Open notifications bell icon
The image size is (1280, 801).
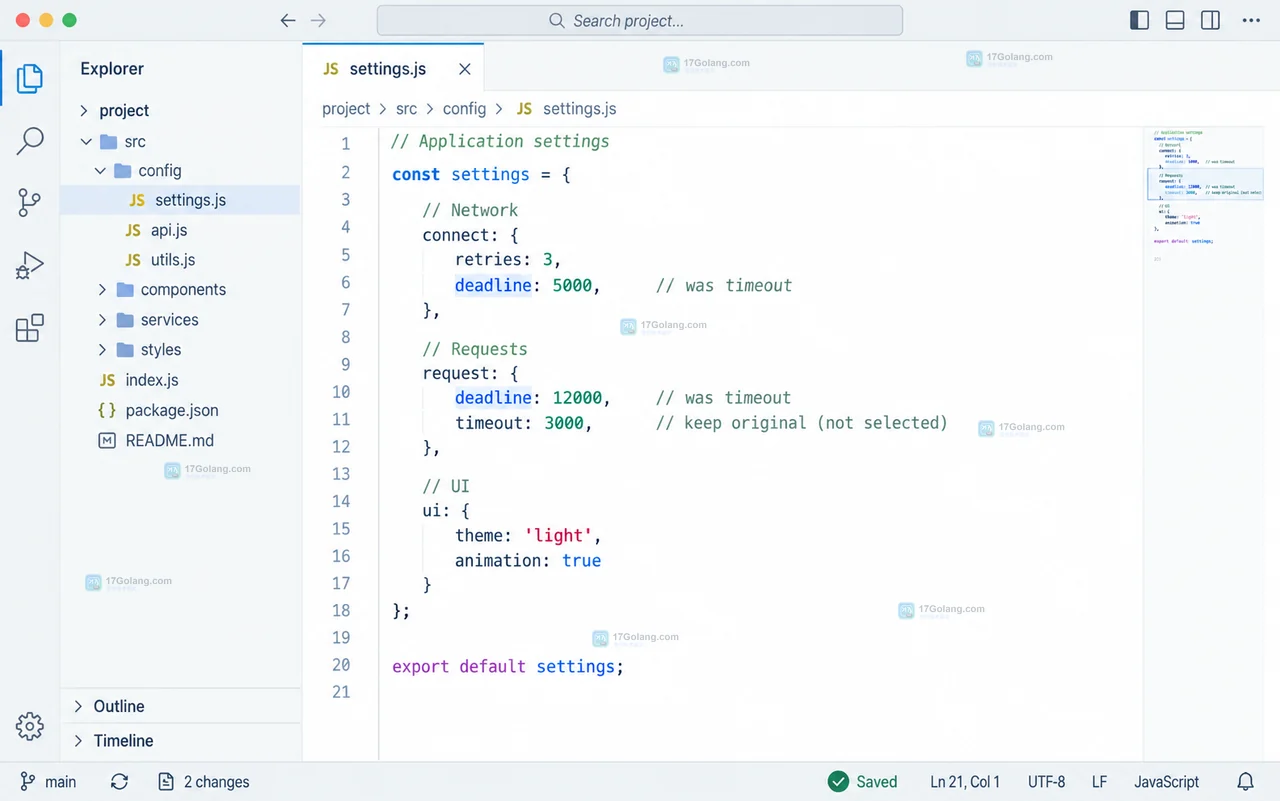pyautogui.click(x=1245, y=782)
